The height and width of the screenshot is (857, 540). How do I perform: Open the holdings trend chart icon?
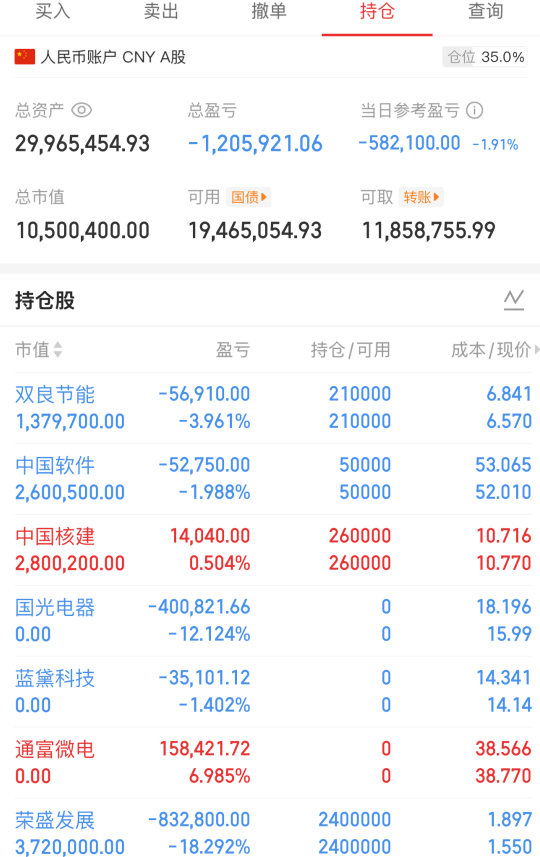514,300
